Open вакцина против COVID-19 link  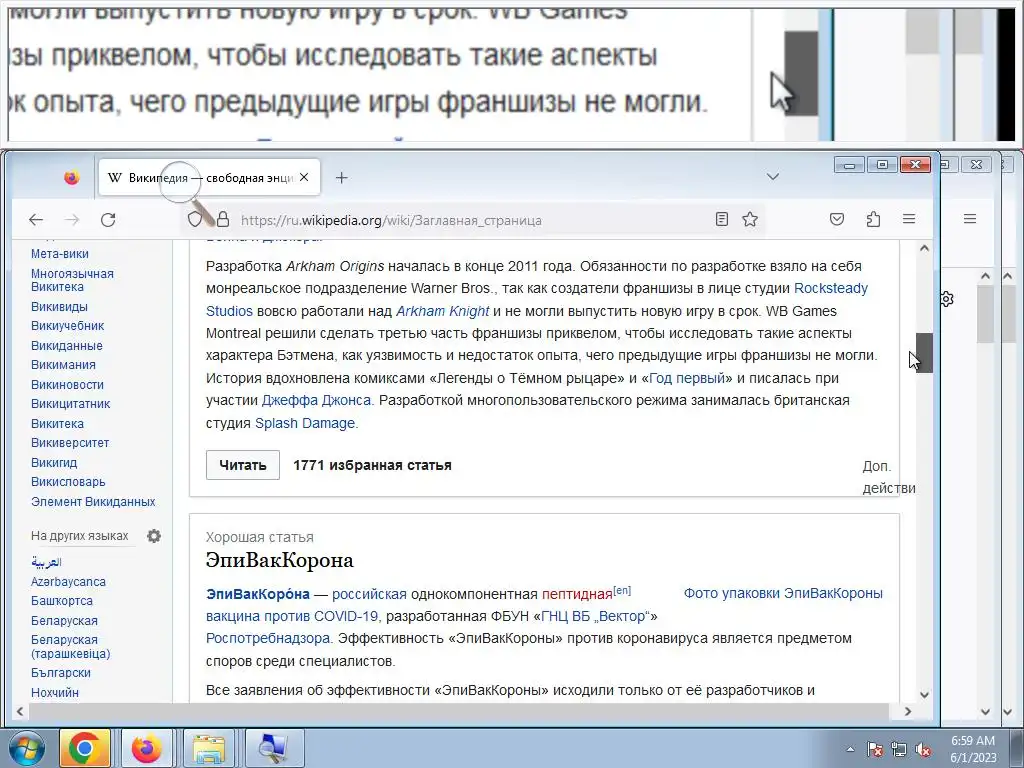pyautogui.click(x=292, y=616)
